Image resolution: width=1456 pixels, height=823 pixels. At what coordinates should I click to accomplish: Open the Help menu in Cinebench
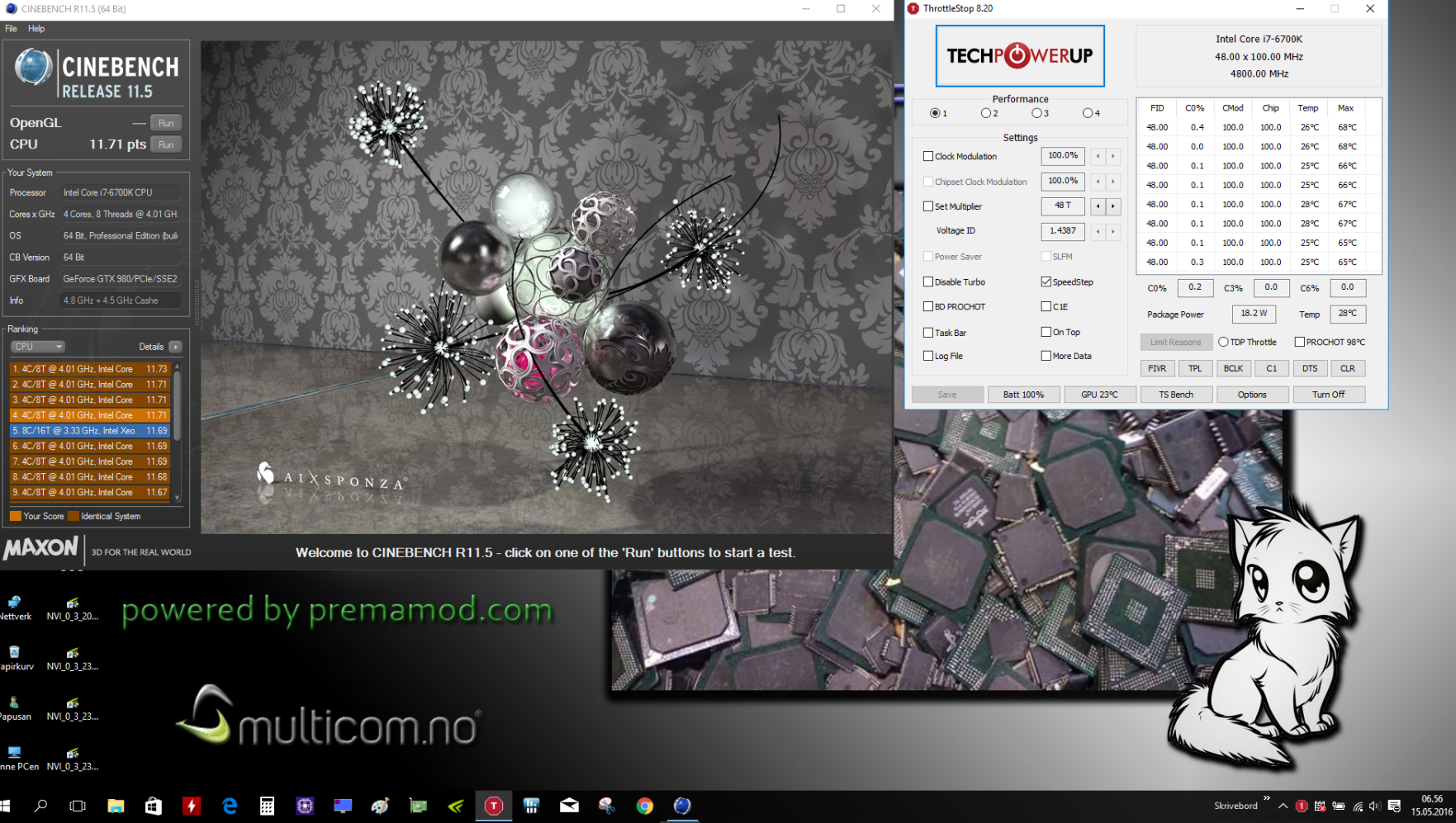pyautogui.click(x=36, y=28)
